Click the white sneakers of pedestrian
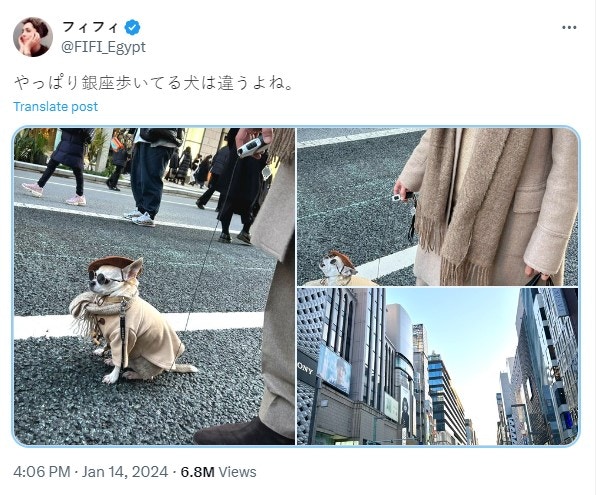 (140, 218)
